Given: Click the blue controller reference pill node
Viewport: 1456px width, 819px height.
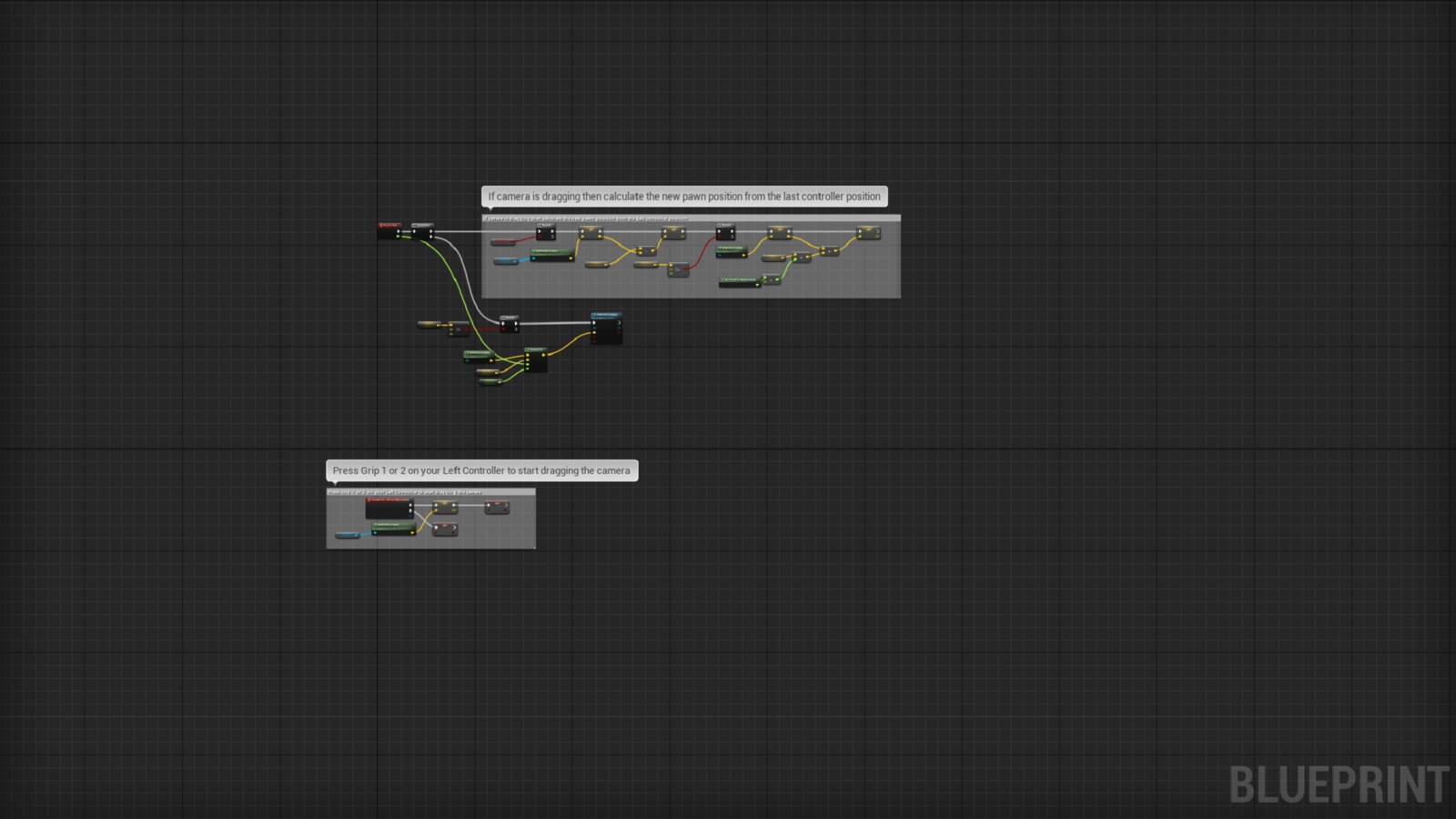Looking at the screenshot, I should [504, 259].
